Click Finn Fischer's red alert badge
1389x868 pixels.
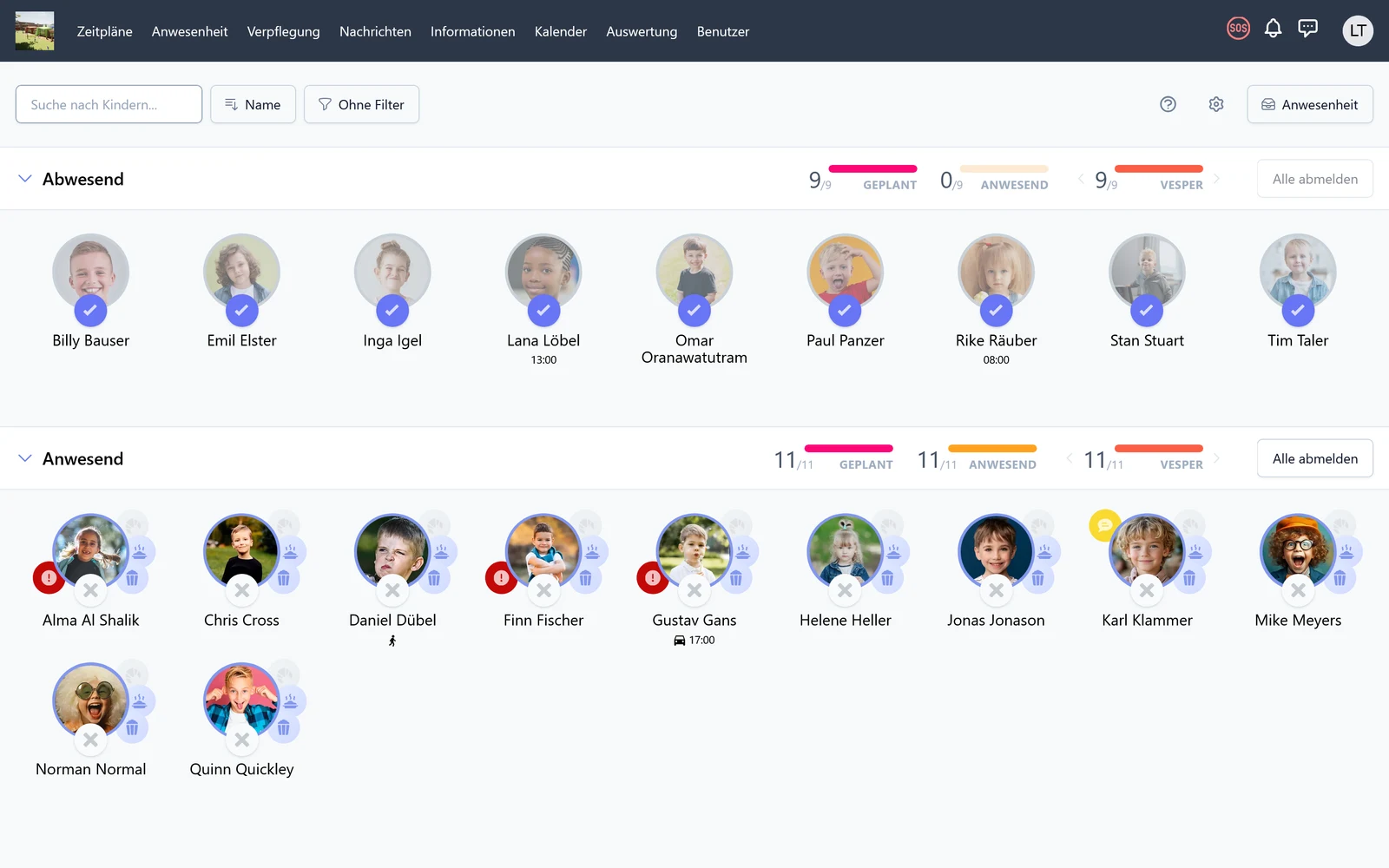tap(501, 577)
